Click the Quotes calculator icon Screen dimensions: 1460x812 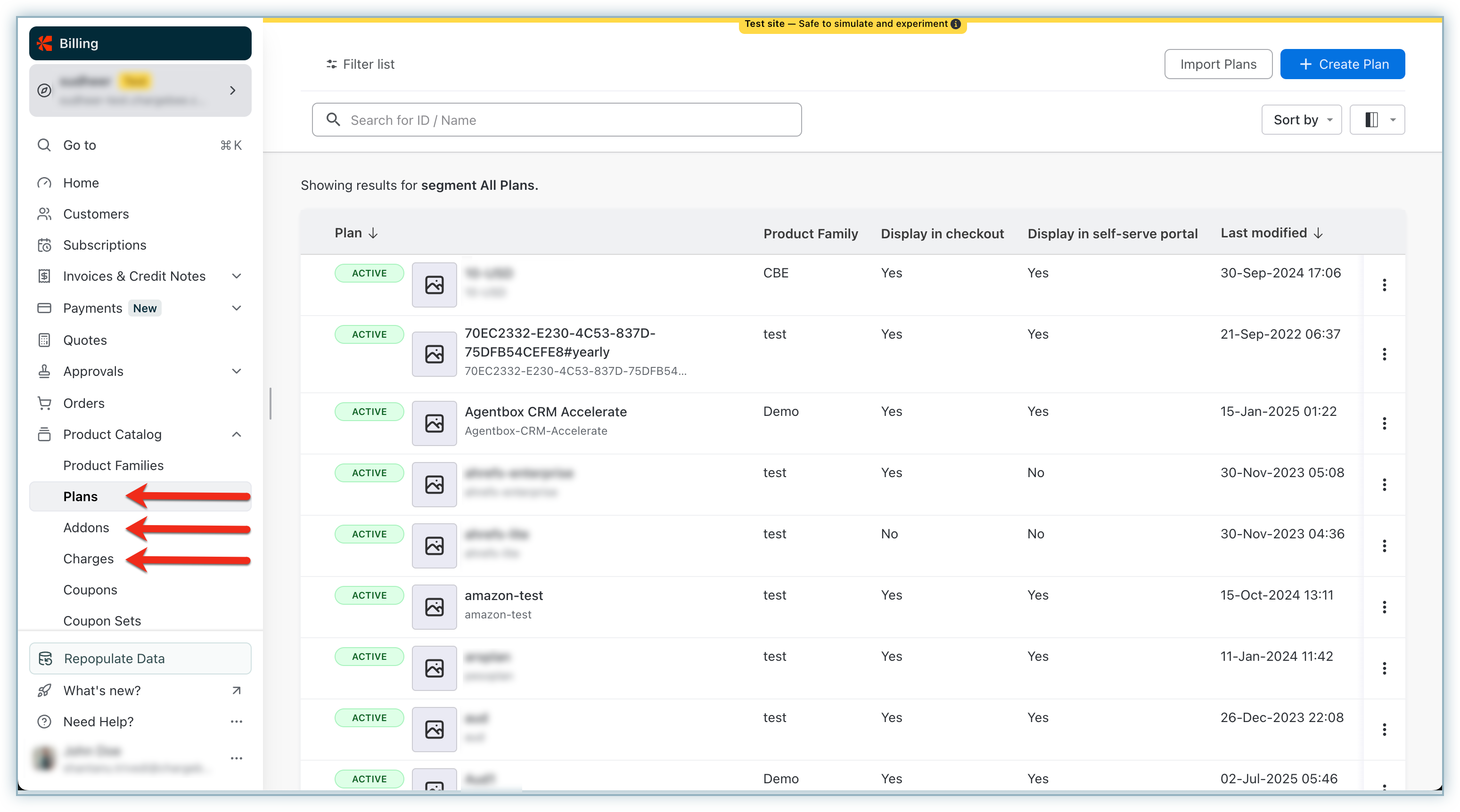44,340
